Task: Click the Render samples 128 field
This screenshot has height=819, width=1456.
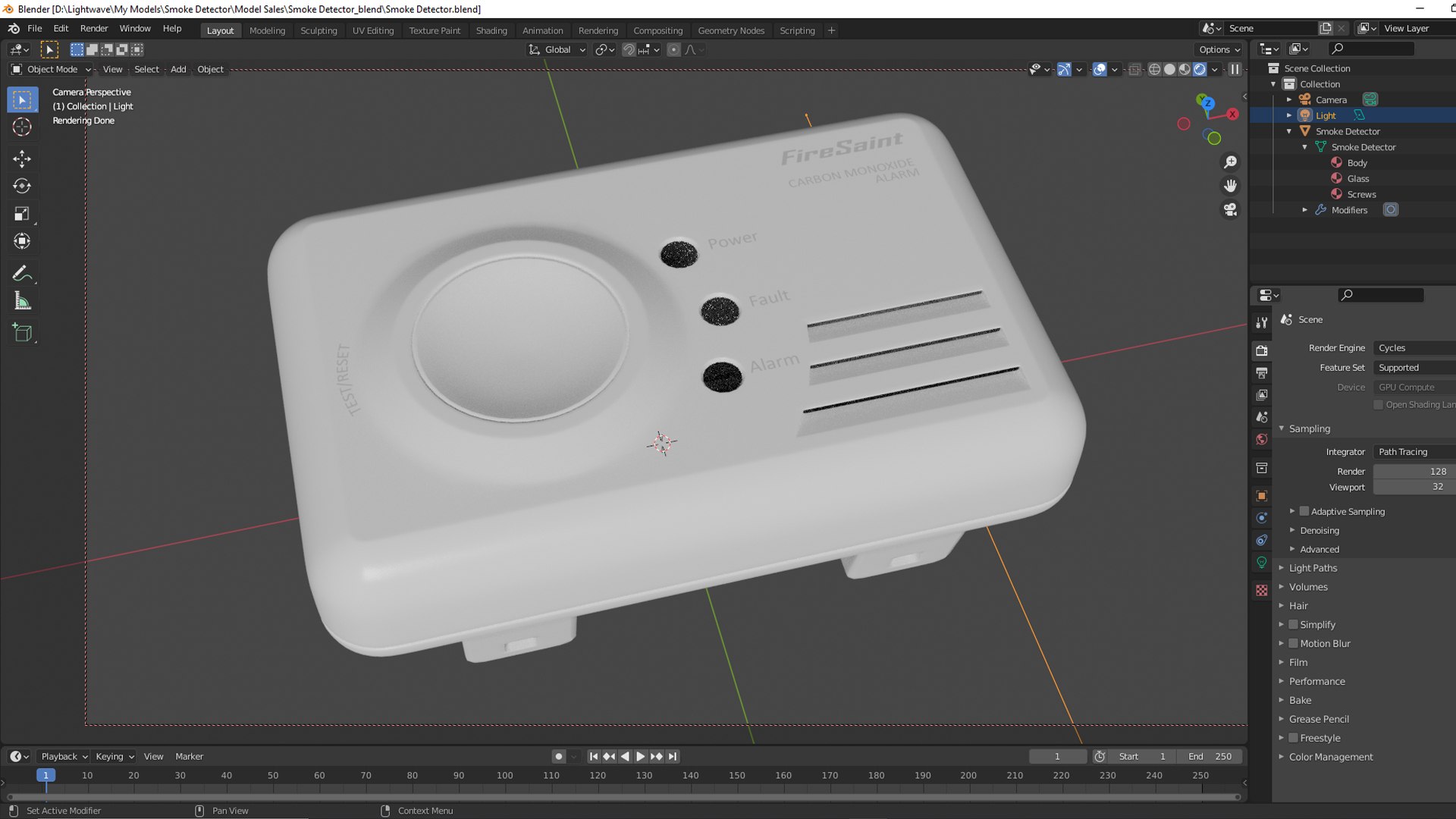Action: click(x=1414, y=471)
